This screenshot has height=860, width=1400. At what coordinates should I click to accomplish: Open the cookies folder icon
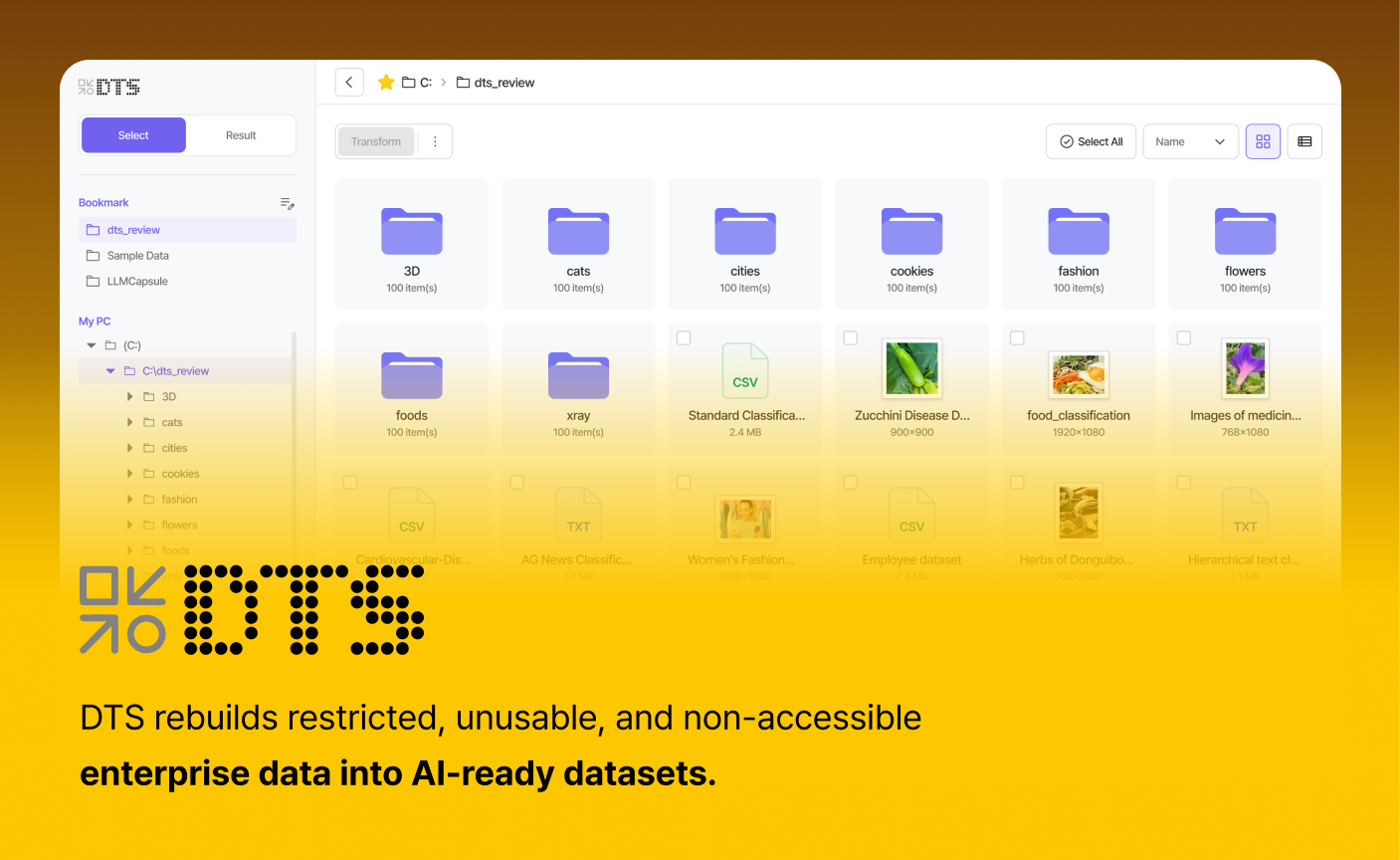pos(911,231)
